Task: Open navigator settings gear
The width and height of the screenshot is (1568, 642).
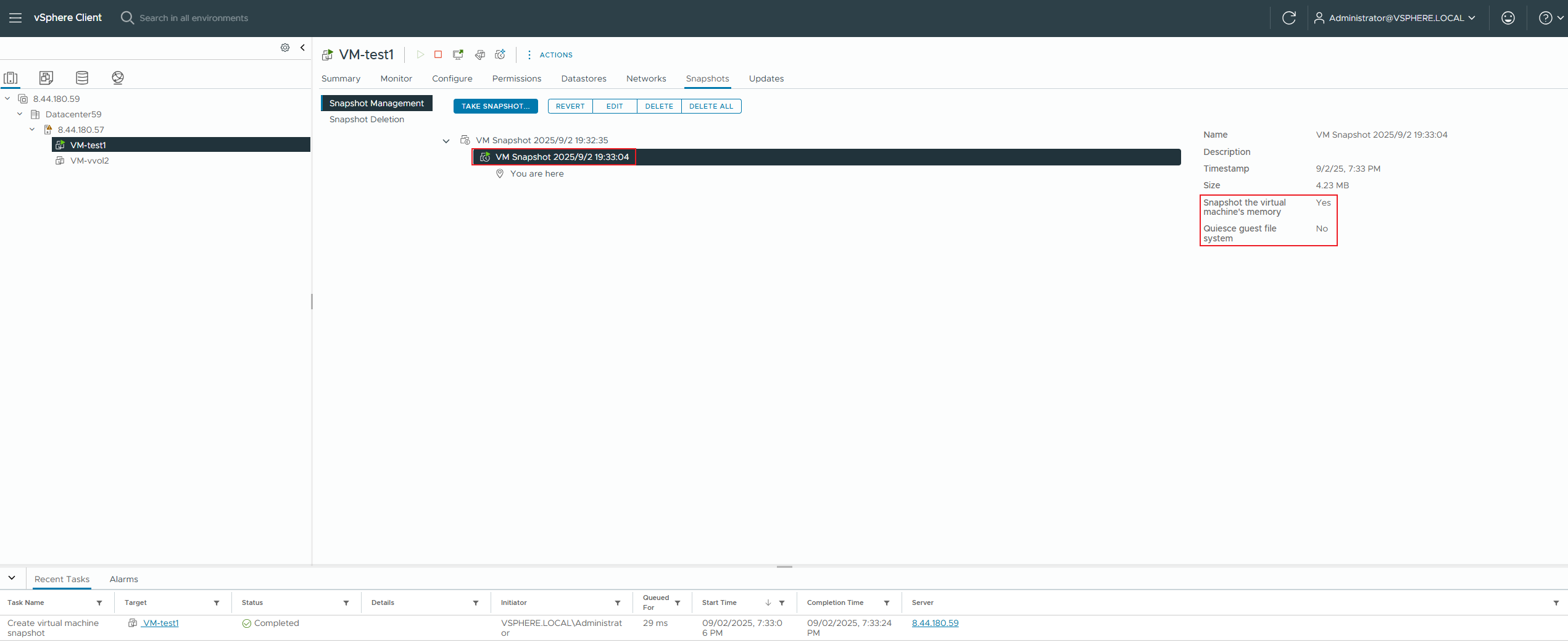Action: point(285,48)
